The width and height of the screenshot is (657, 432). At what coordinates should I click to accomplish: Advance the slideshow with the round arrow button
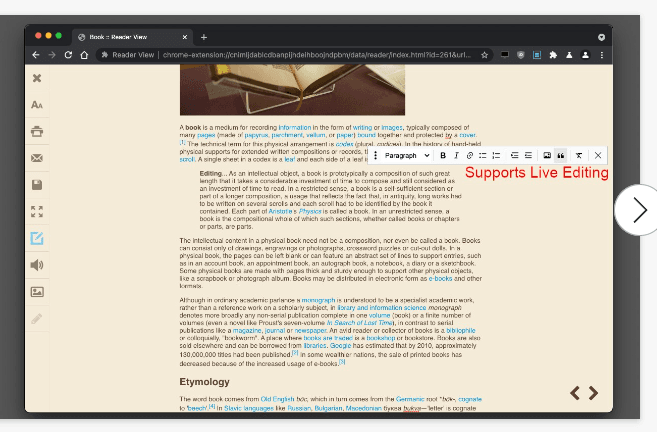[x=638, y=210]
